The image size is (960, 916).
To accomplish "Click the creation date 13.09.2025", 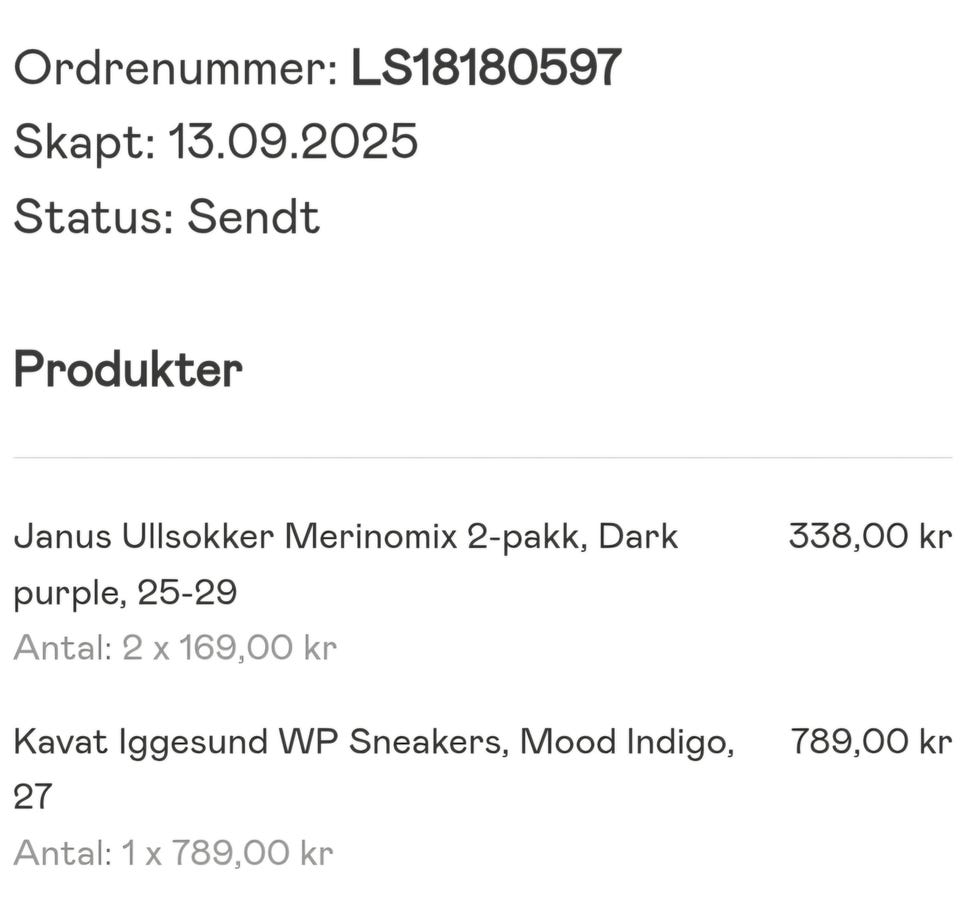I will pyautogui.click(x=292, y=142).
